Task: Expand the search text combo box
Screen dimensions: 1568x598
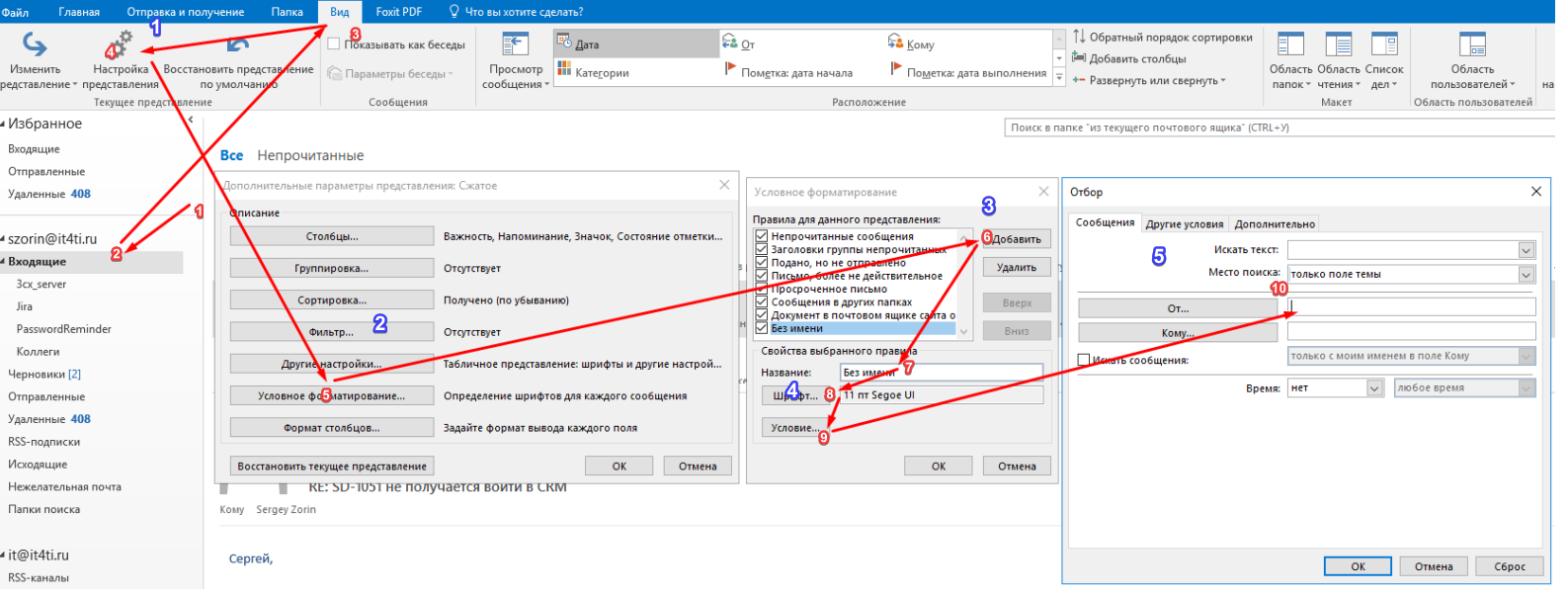Action: pyautogui.click(x=1526, y=250)
